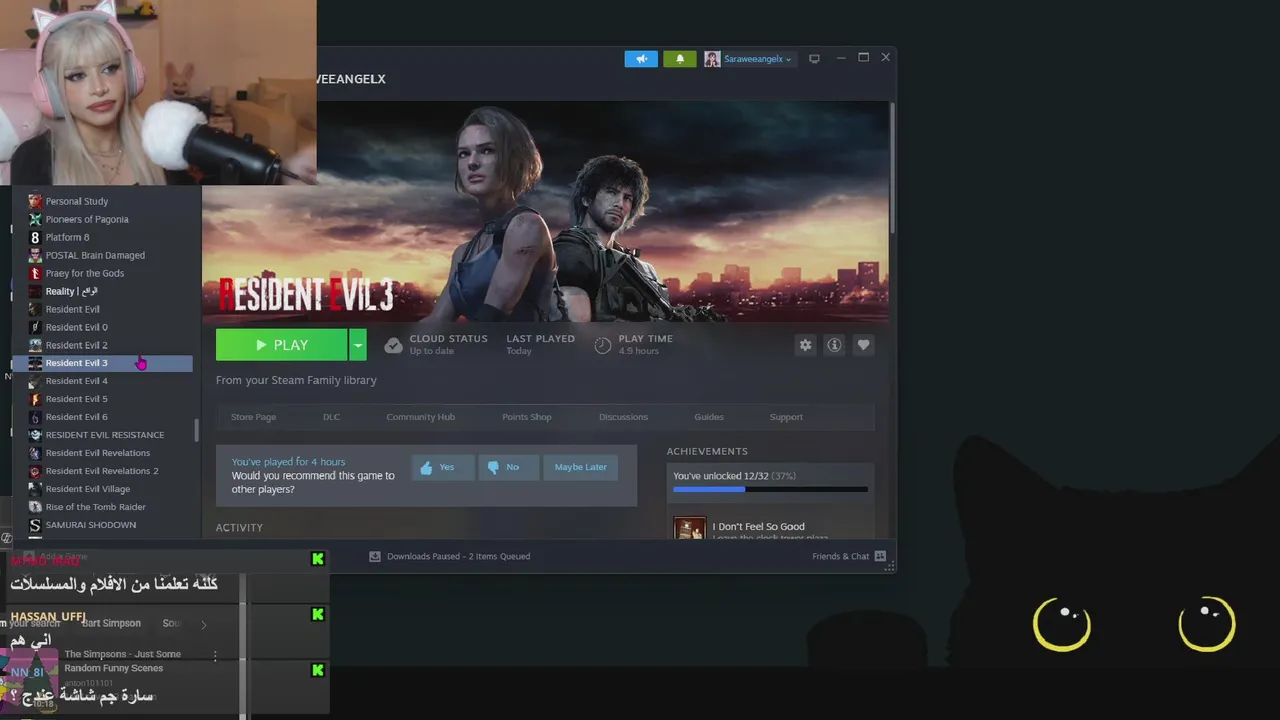The image size is (1280, 720).
Task: Click the Platform 8 game icon
Action: click(35, 237)
